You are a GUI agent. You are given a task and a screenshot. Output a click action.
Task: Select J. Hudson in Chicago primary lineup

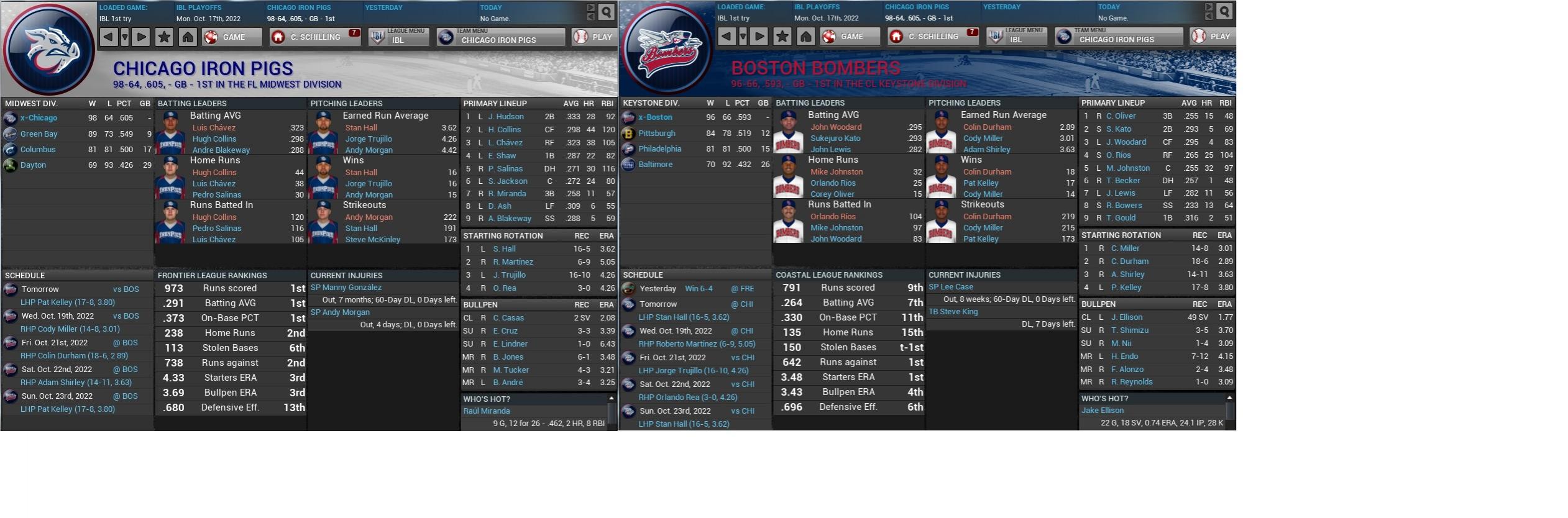(506, 117)
